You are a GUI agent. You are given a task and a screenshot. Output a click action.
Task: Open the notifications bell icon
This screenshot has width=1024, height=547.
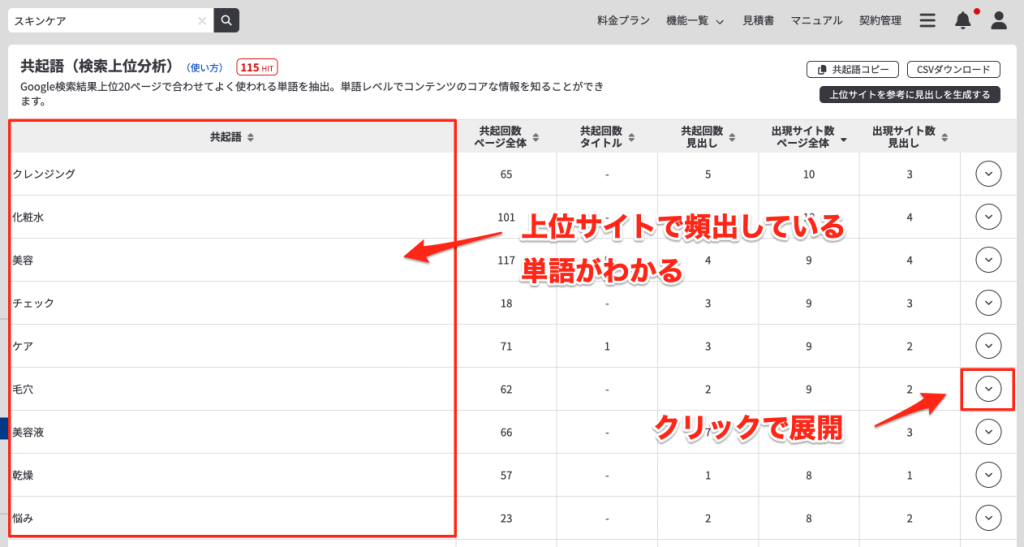(x=963, y=20)
